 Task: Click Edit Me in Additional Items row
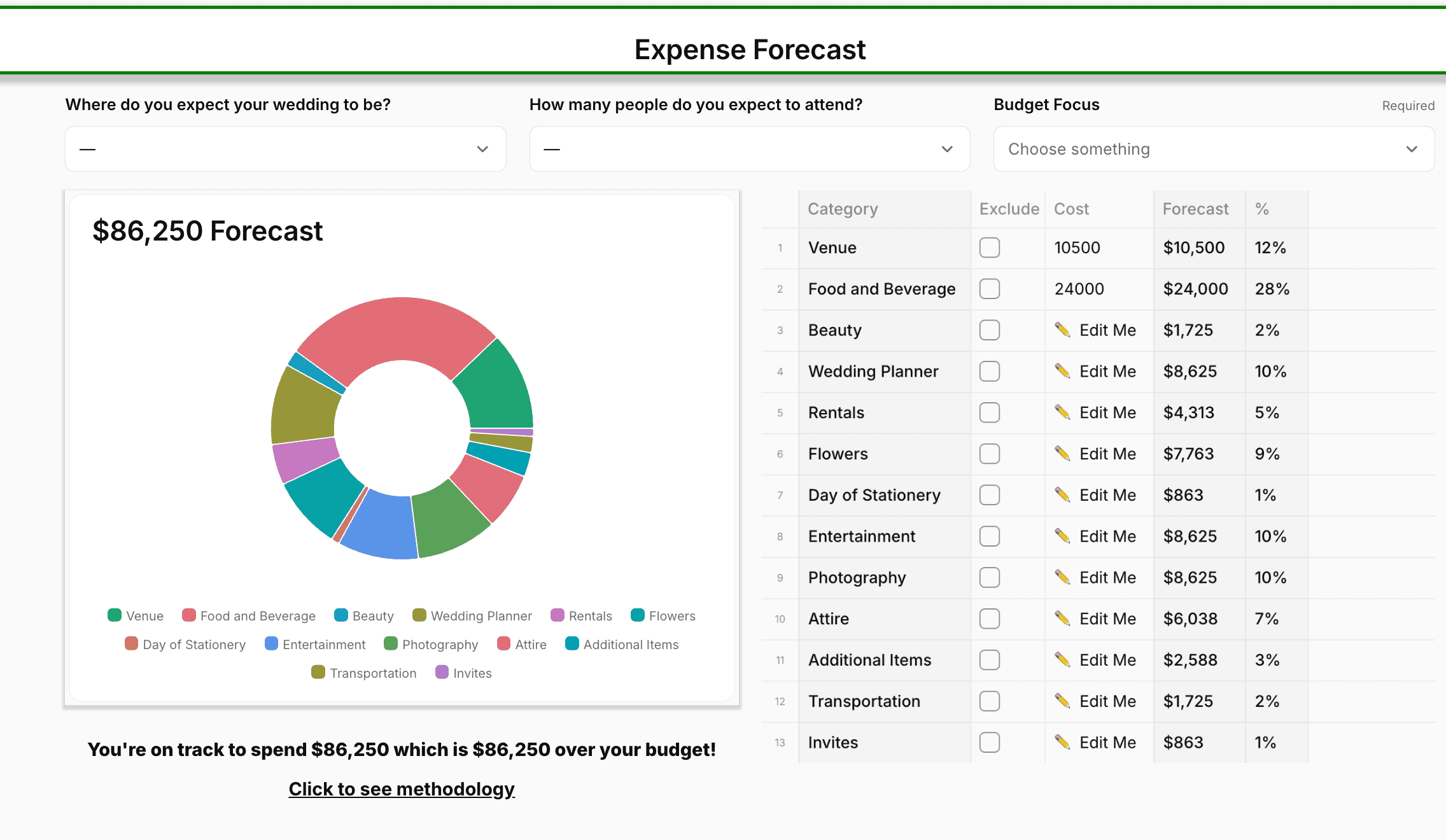(x=1107, y=660)
